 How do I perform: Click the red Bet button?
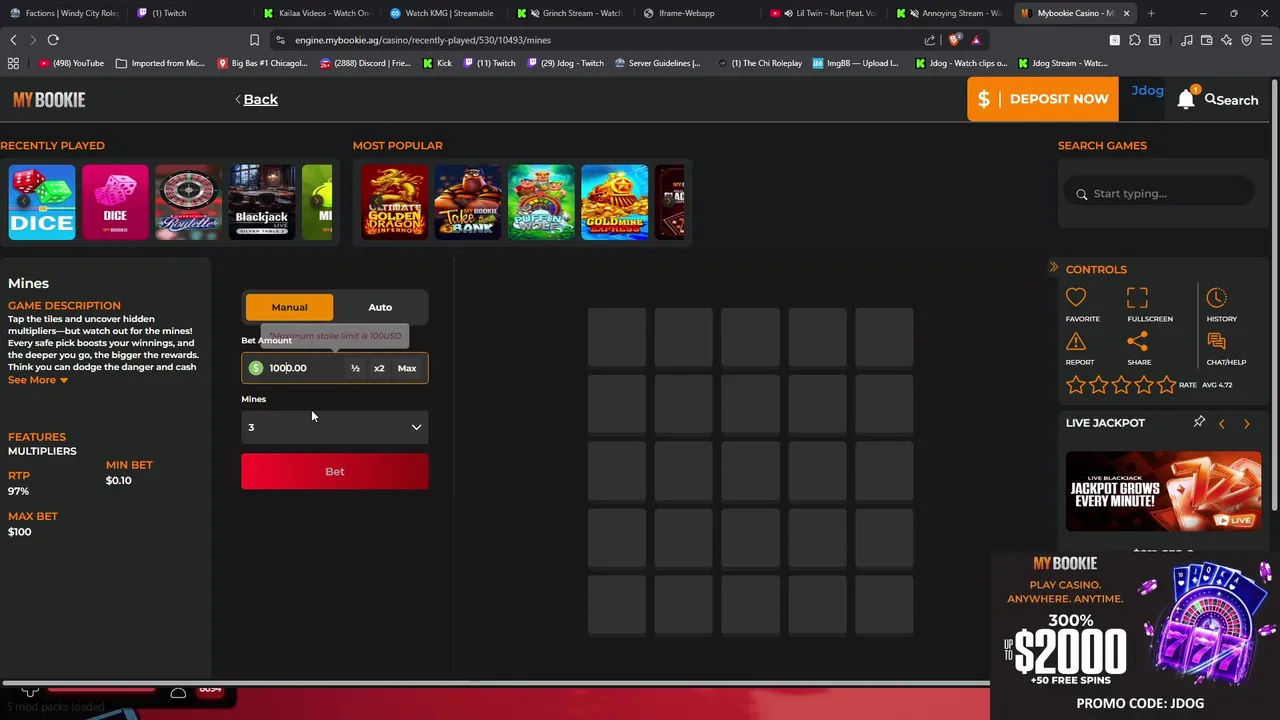point(334,471)
